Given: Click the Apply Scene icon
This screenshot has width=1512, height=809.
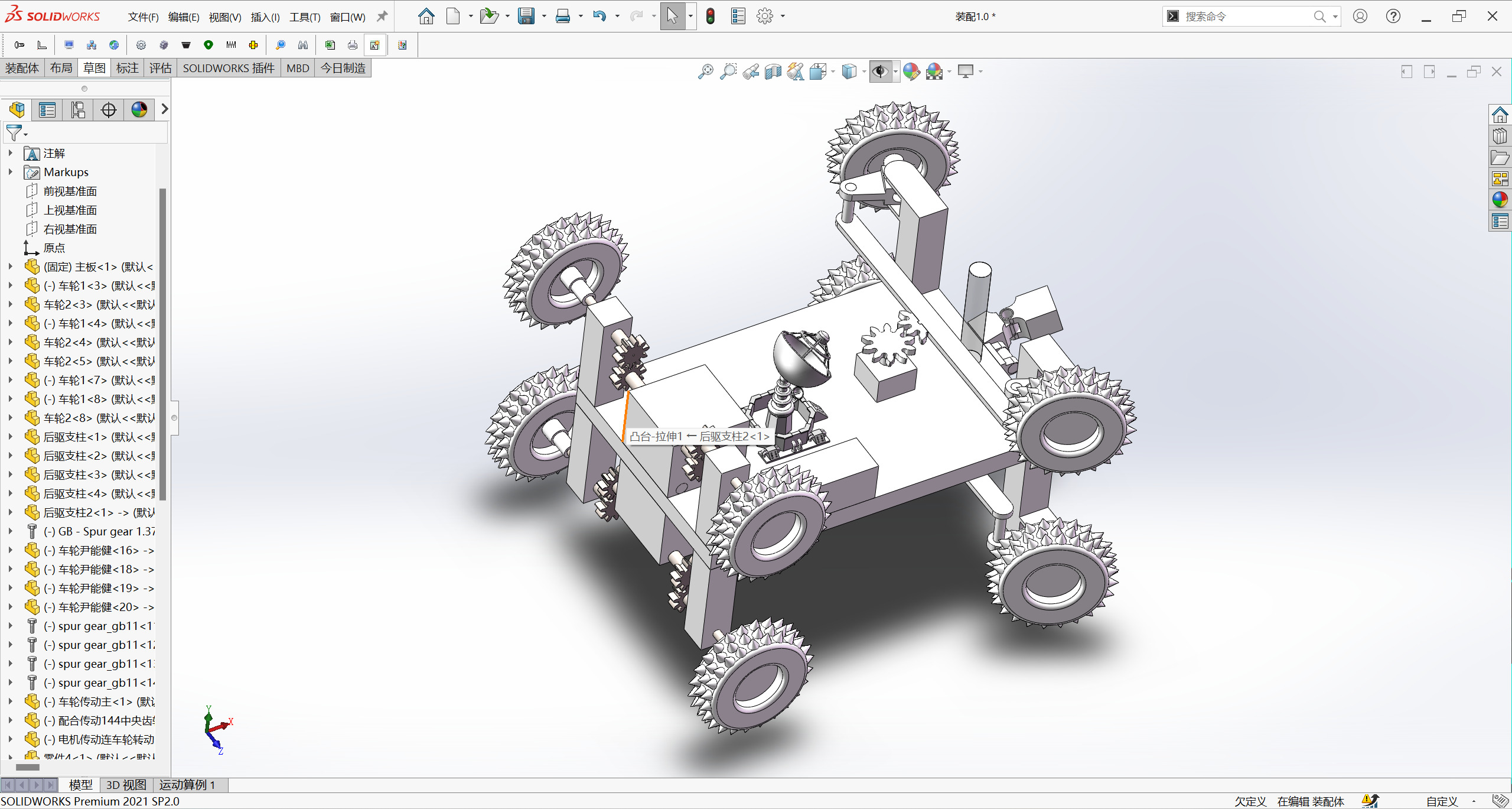Looking at the screenshot, I should click(x=934, y=72).
